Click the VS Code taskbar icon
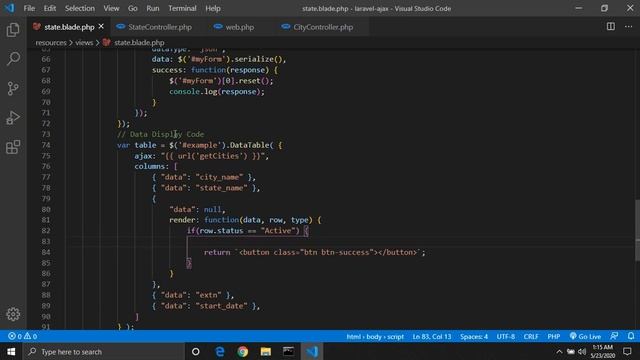 tap(312, 351)
